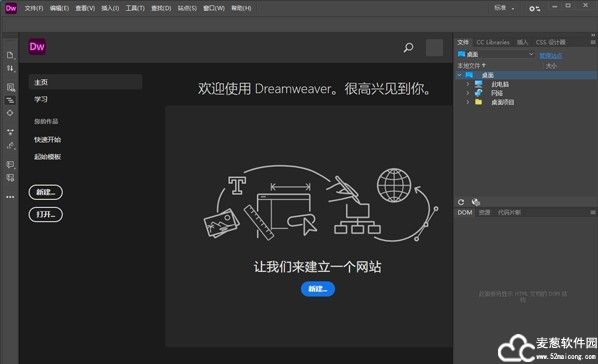Click the large Dw logo on start screen
The image size is (598, 364).
tap(37, 47)
